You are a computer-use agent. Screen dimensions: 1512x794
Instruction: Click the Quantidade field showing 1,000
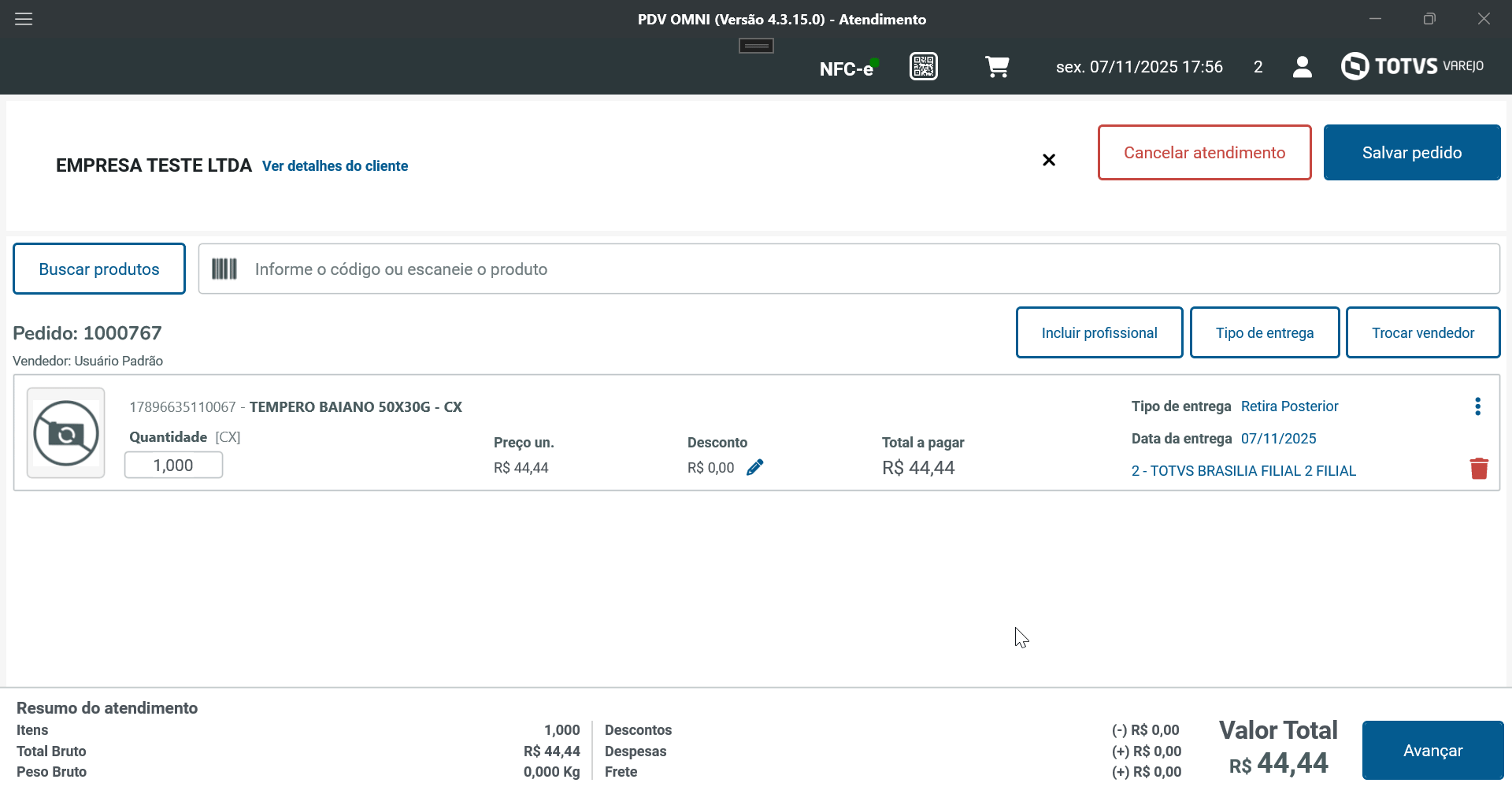click(x=173, y=466)
